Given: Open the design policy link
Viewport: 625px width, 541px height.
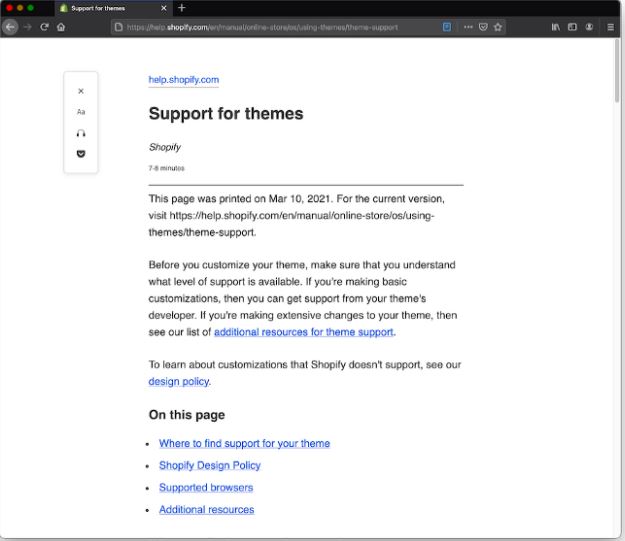Looking at the screenshot, I should [179, 382].
